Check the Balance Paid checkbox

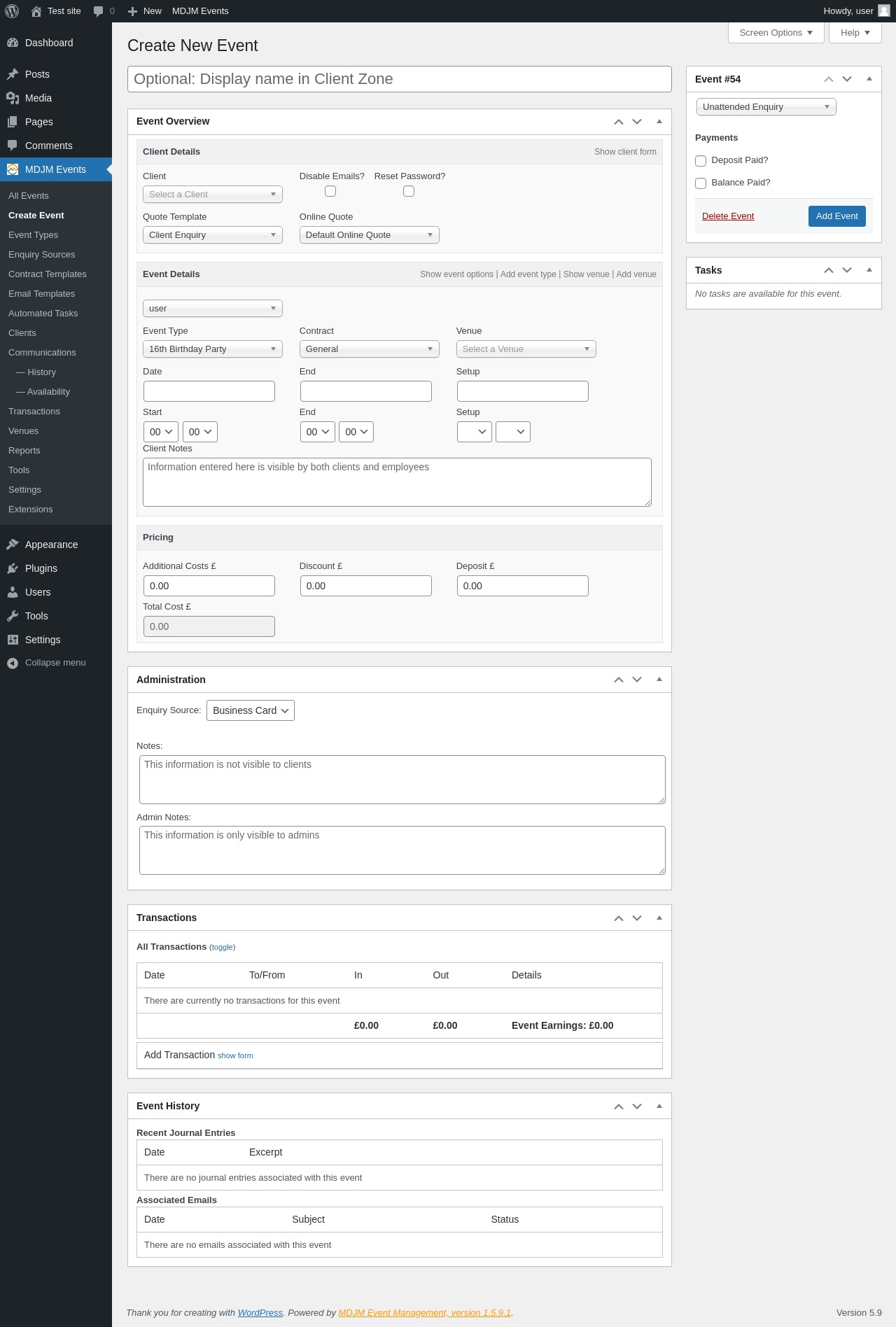coord(701,183)
